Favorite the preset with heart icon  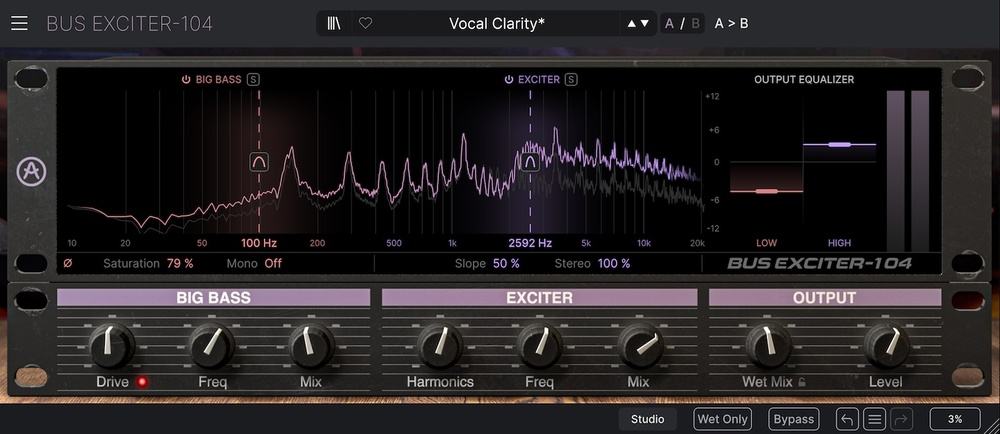point(365,24)
